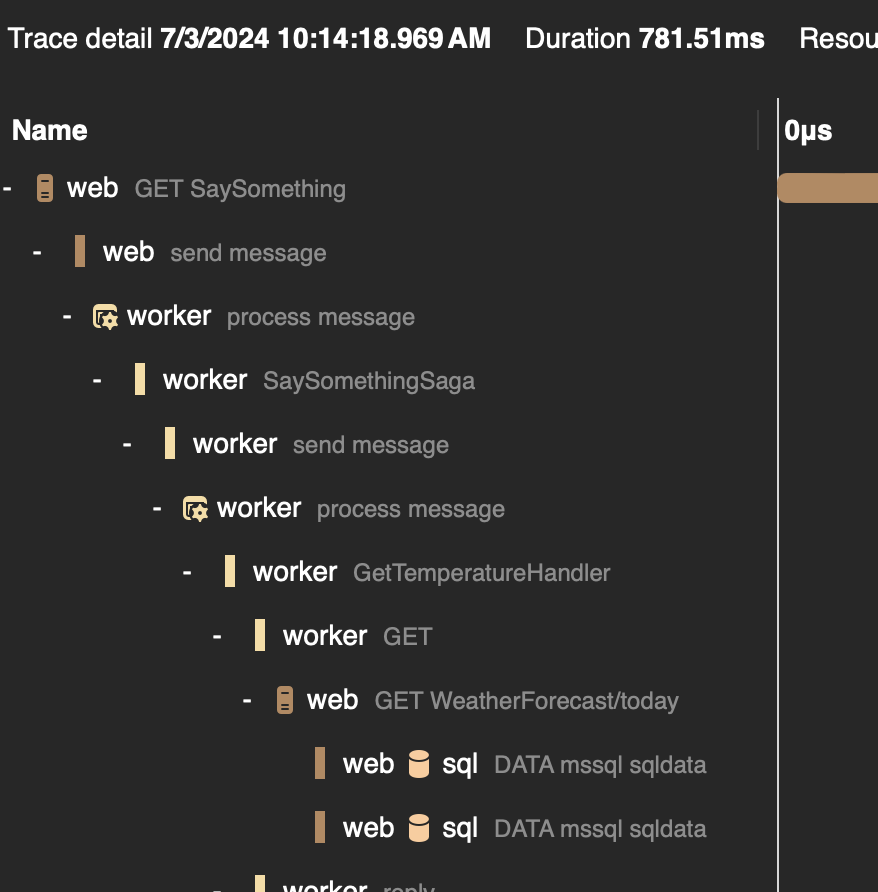Collapse the web GET WeatherForecast/today span
This screenshot has width=878, height=892.
pyautogui.click(x=247, y=700)
